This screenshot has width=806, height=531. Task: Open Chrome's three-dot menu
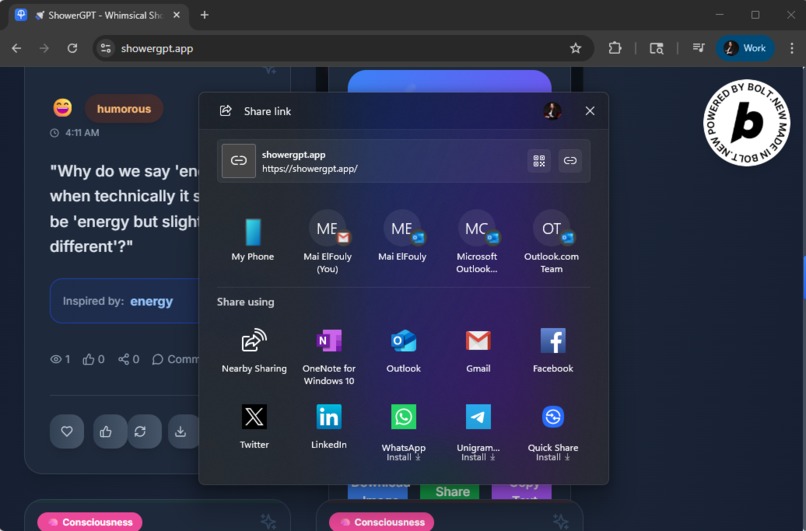pyautogui.click(x=792, y=48)
